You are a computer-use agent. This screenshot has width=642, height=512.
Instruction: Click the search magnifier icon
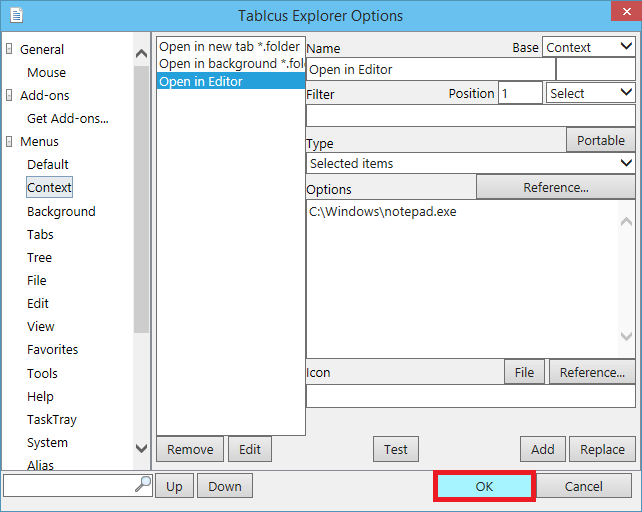143,484
